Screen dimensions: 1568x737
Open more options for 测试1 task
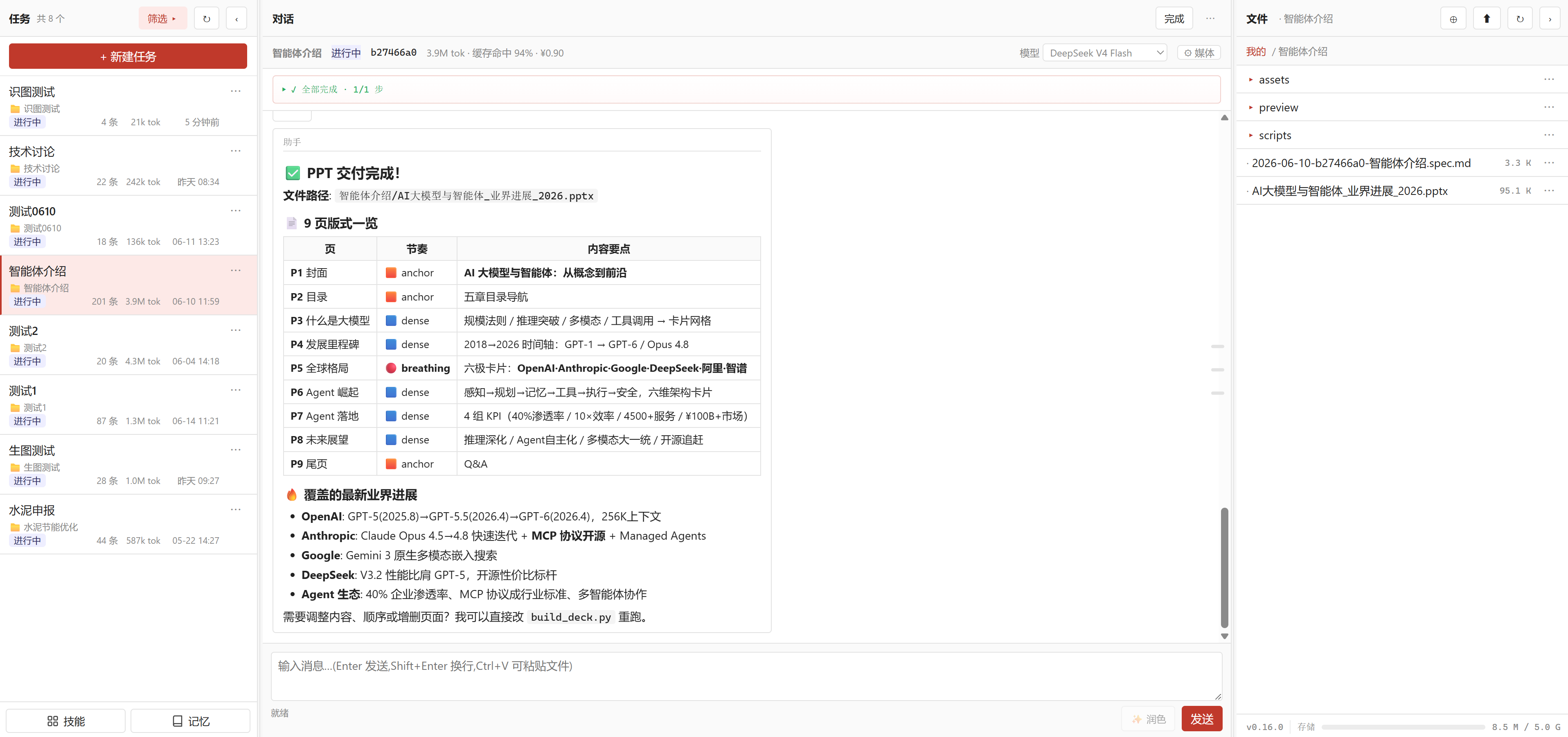click(x=236, y=390)
